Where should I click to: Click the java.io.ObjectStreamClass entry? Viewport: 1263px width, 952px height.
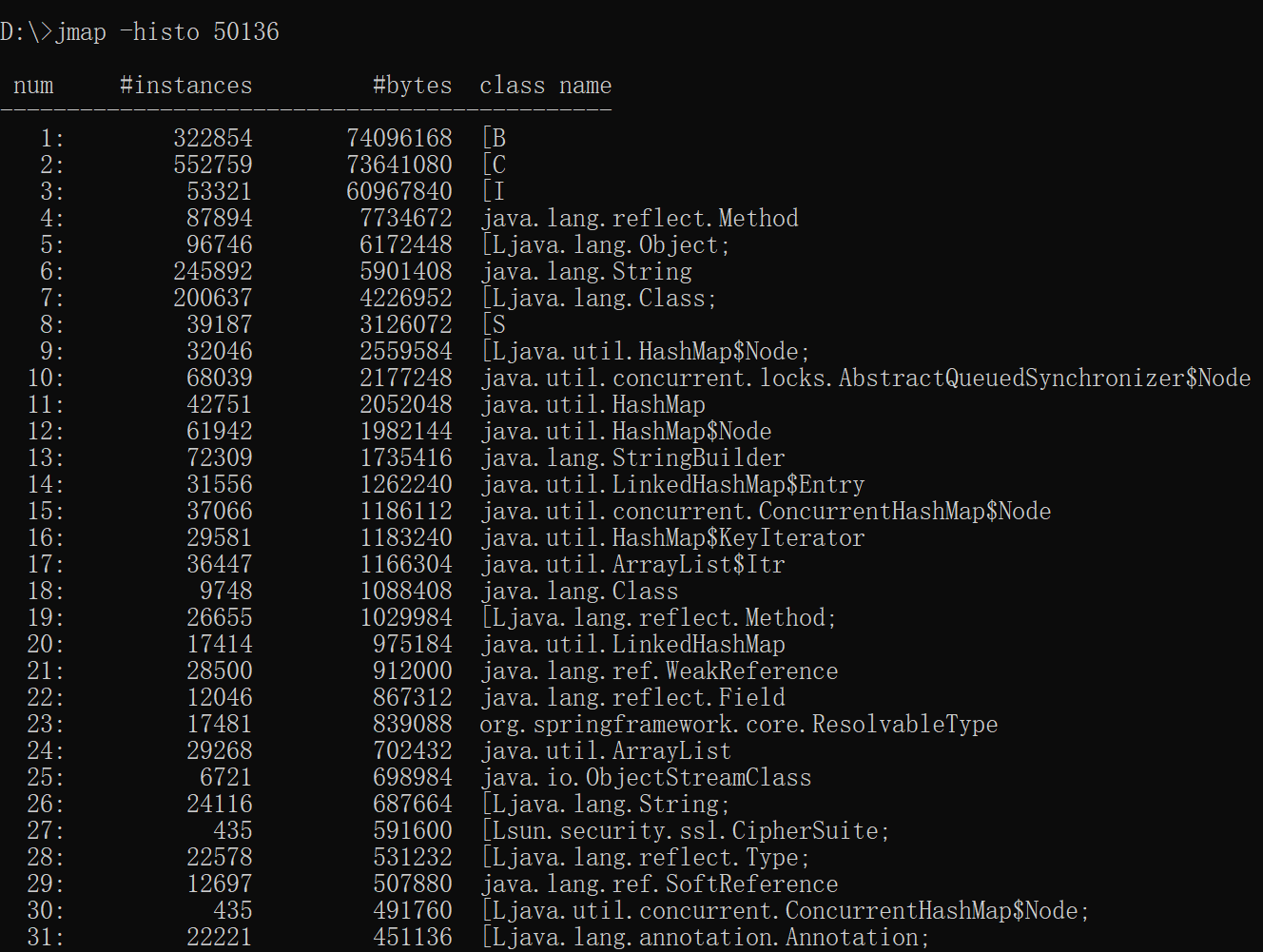[647, 777]
